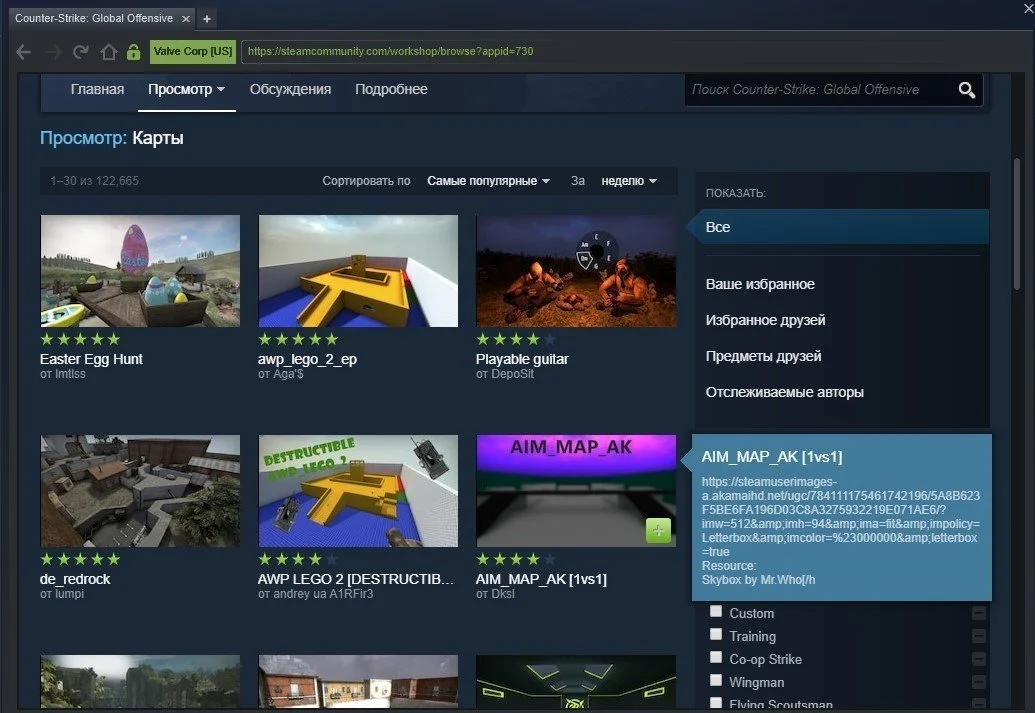Open the неделю time period dropdown

[628, 181]
